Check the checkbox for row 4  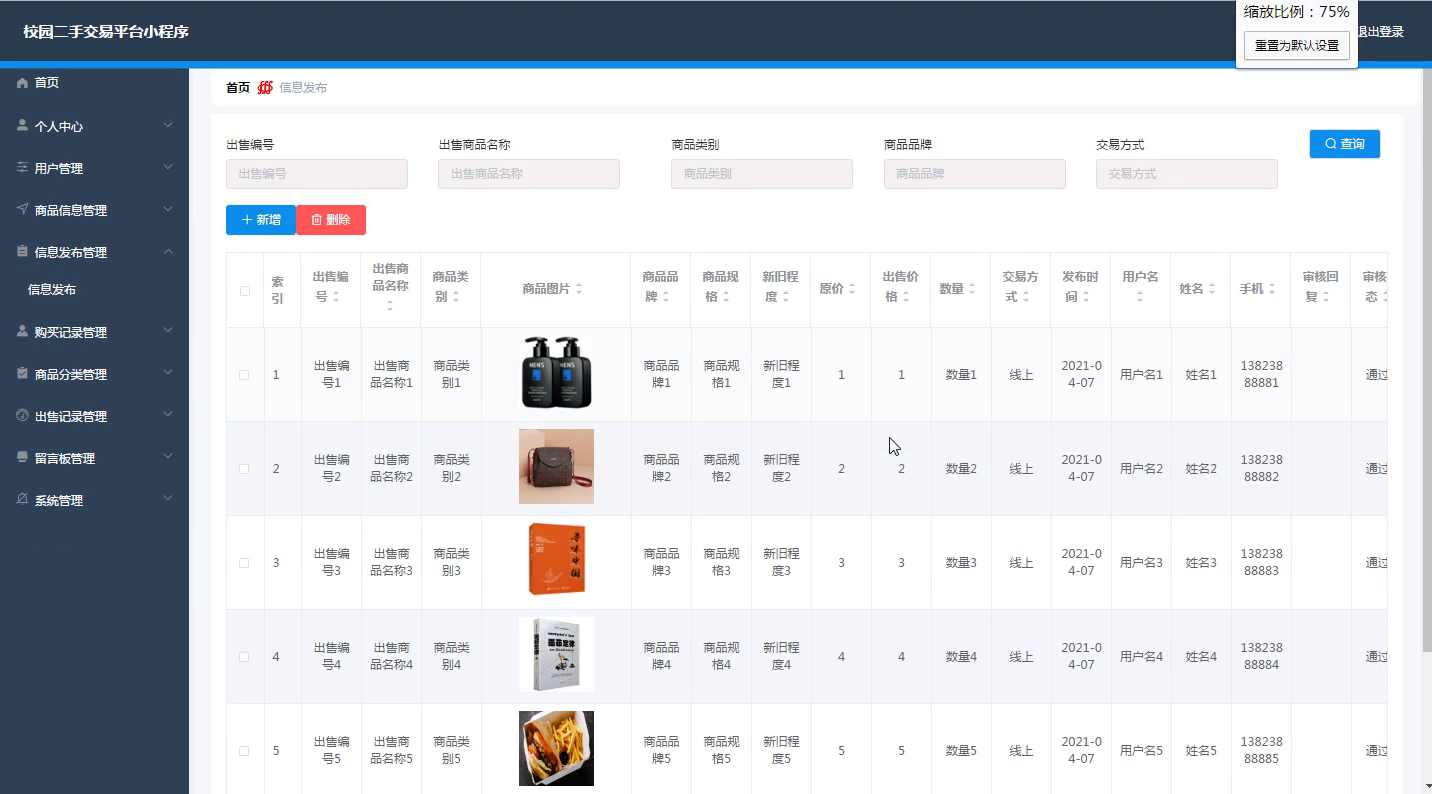pyautogui.click(x=245, y=657)
